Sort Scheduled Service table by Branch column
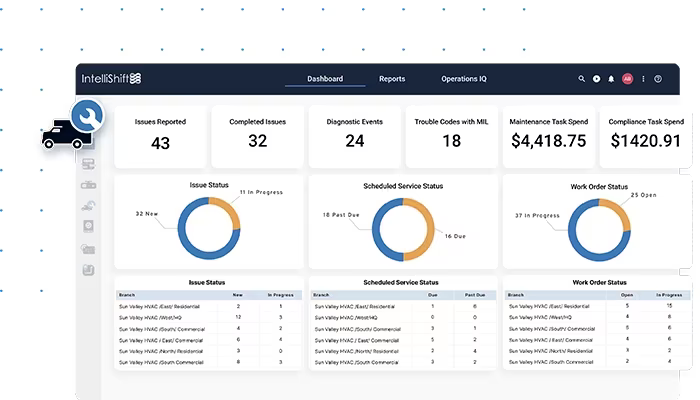Image resolution: width=700 pixels, height=400 pixels. 321,295
